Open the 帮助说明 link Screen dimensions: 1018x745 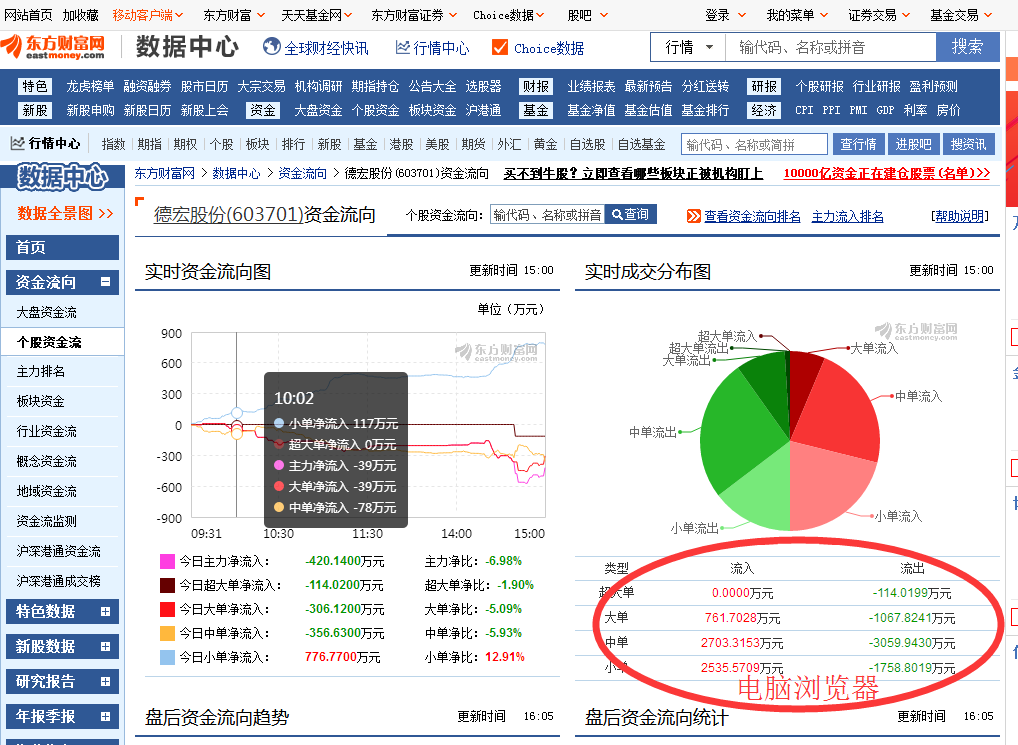(x=960, y=216)
